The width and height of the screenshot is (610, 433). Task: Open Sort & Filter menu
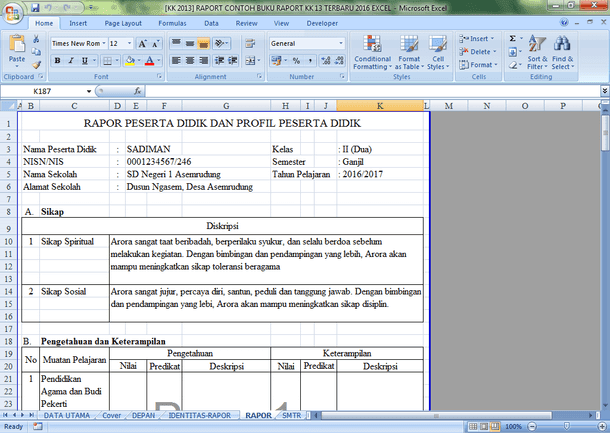(x=537, y=52)
